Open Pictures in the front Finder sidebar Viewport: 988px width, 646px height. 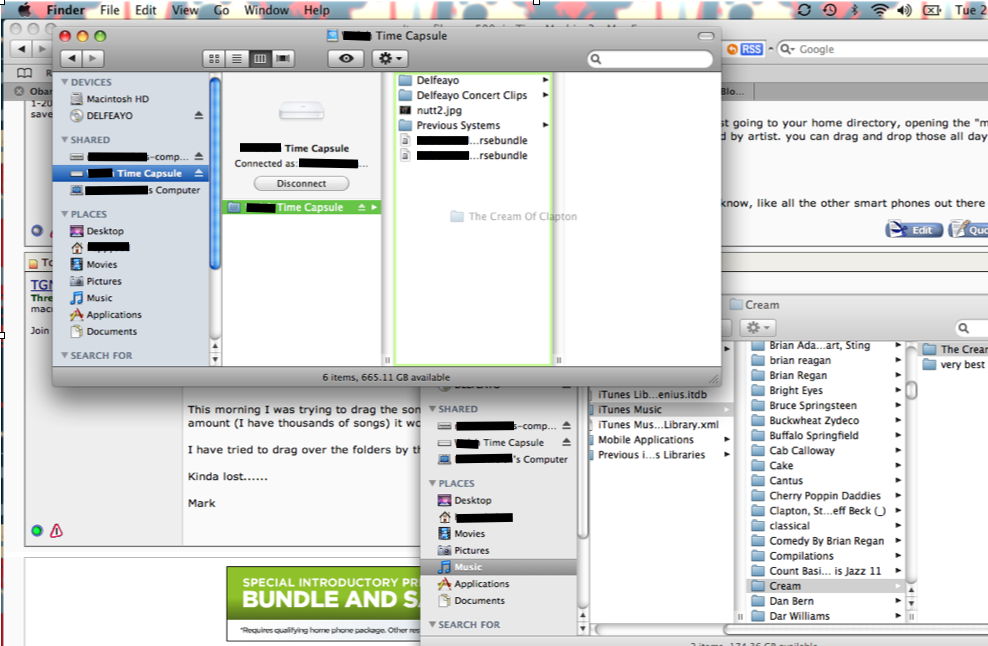[104, 281]
